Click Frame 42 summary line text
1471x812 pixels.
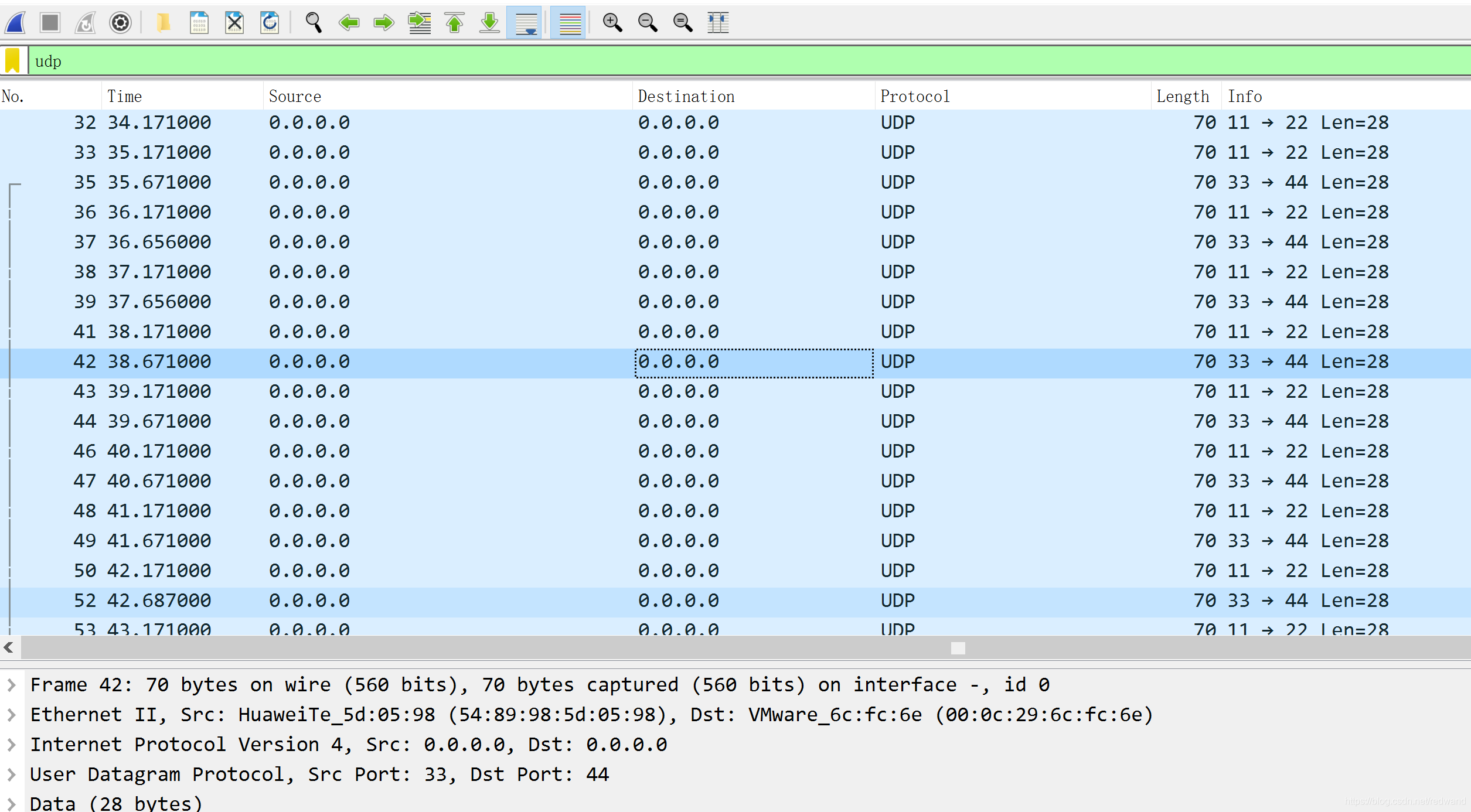[540, 684]
